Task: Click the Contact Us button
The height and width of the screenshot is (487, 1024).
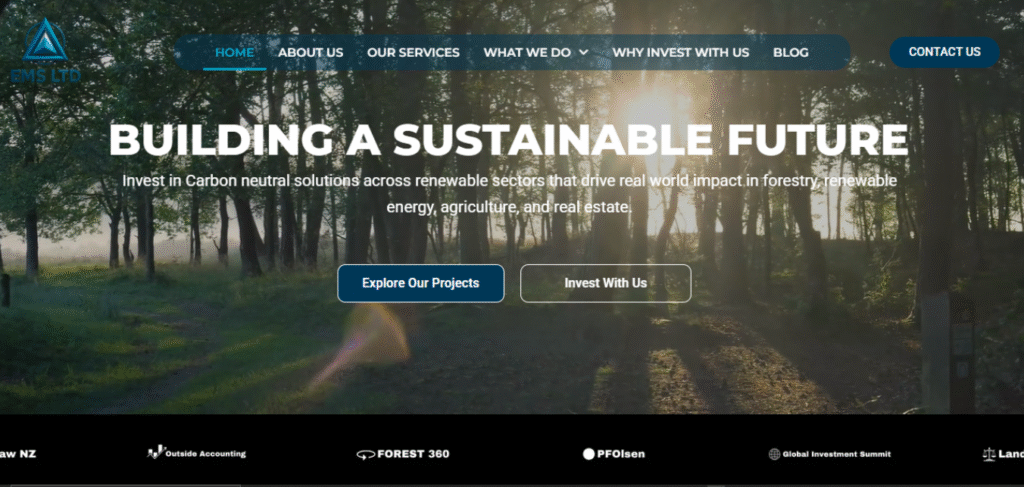Action: [944, 52]
